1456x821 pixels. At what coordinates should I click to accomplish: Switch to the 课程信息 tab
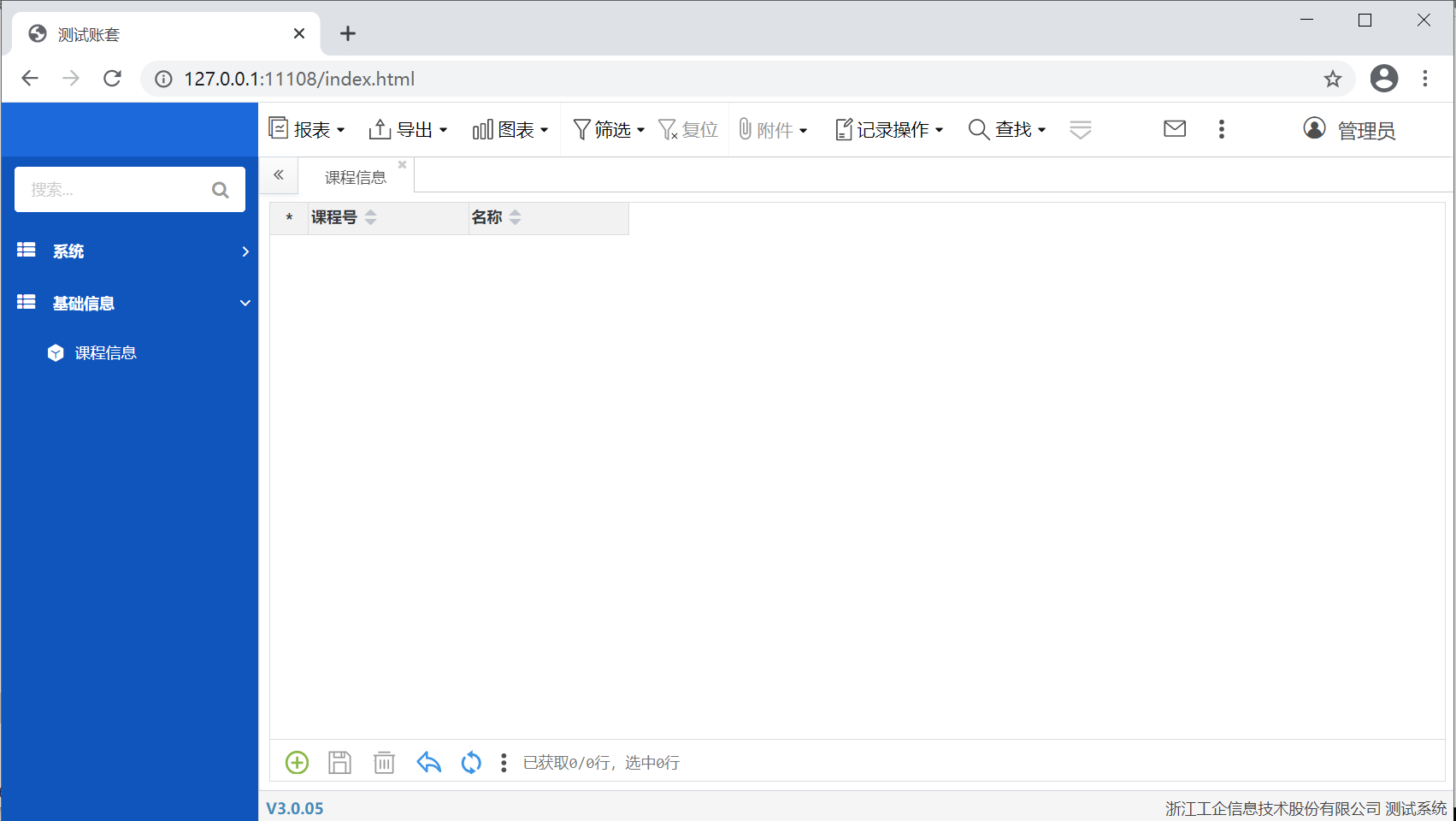pos(355,177)
